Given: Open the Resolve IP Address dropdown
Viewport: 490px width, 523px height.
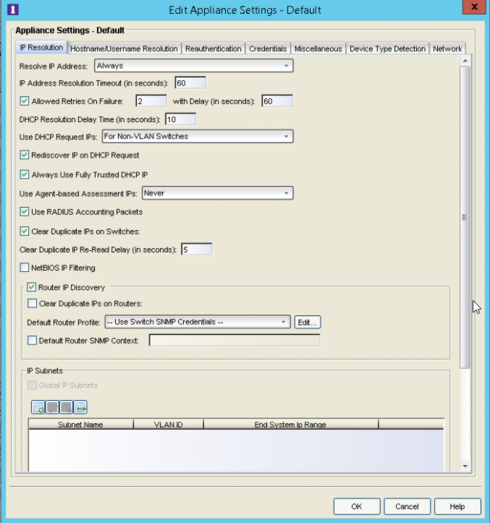Looking at the screenshot, I should 194,66.
